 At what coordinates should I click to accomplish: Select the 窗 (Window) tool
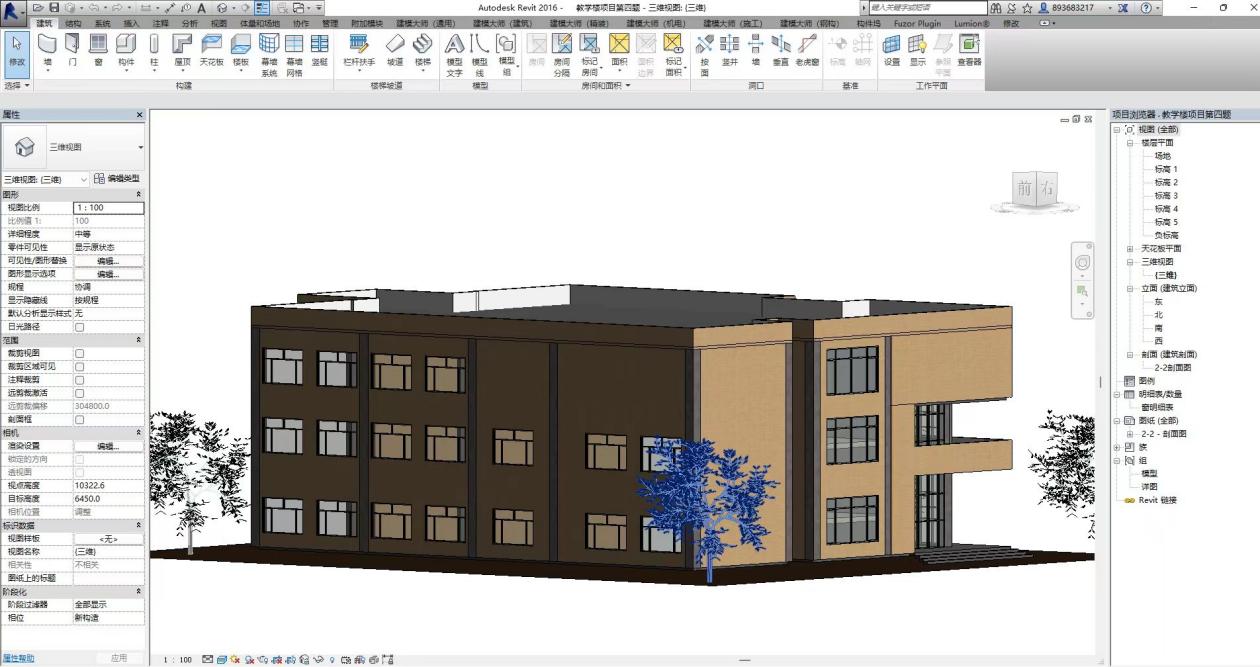(98, 49)
